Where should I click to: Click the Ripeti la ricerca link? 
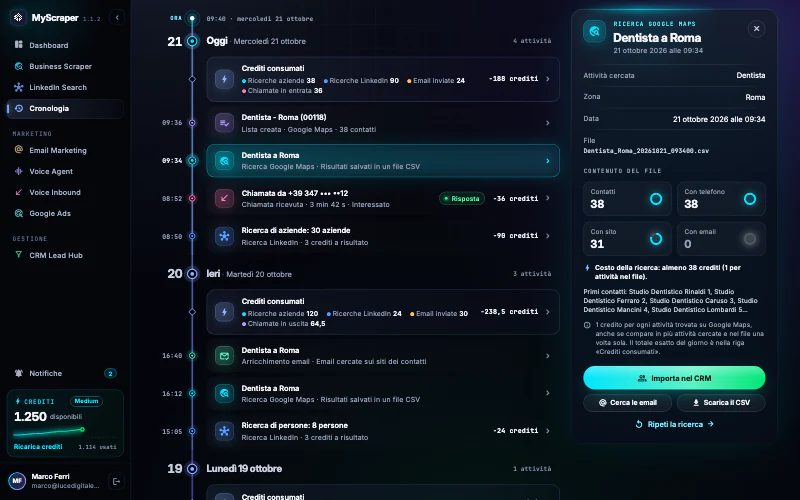pyautogui.click(x=674, y=424)
